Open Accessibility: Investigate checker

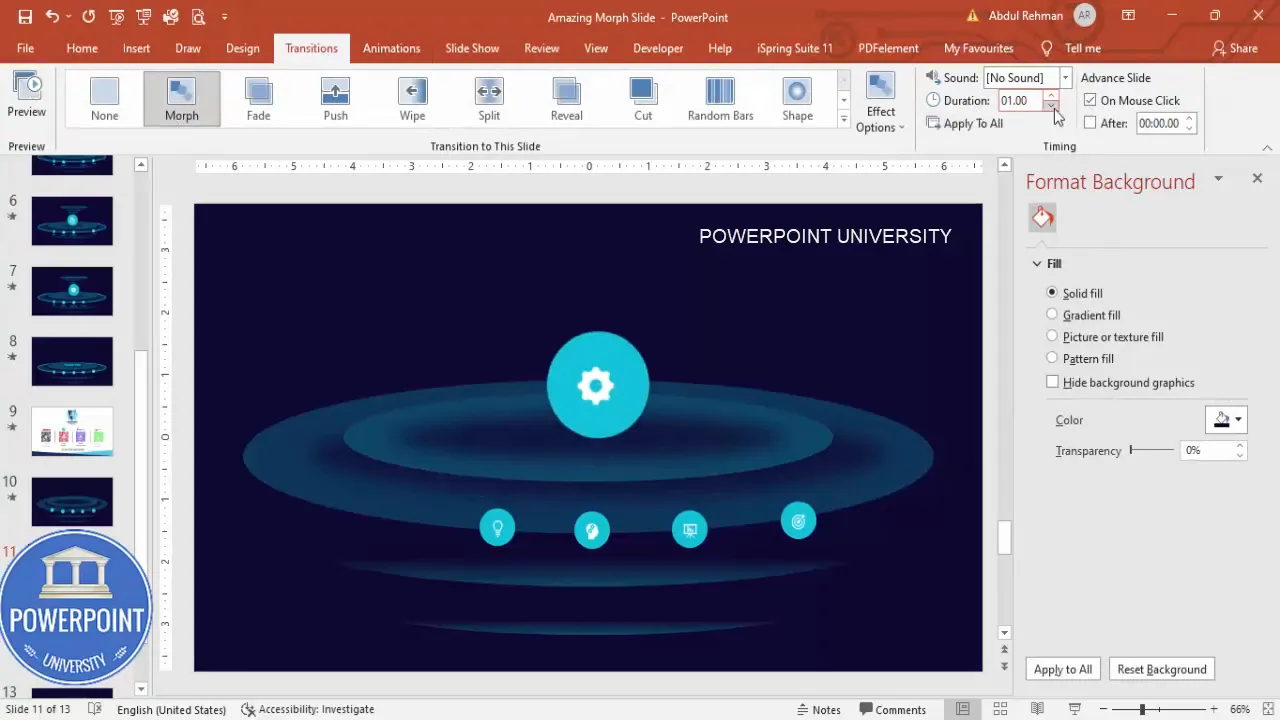pyautogui.click(x=308, y=709)
